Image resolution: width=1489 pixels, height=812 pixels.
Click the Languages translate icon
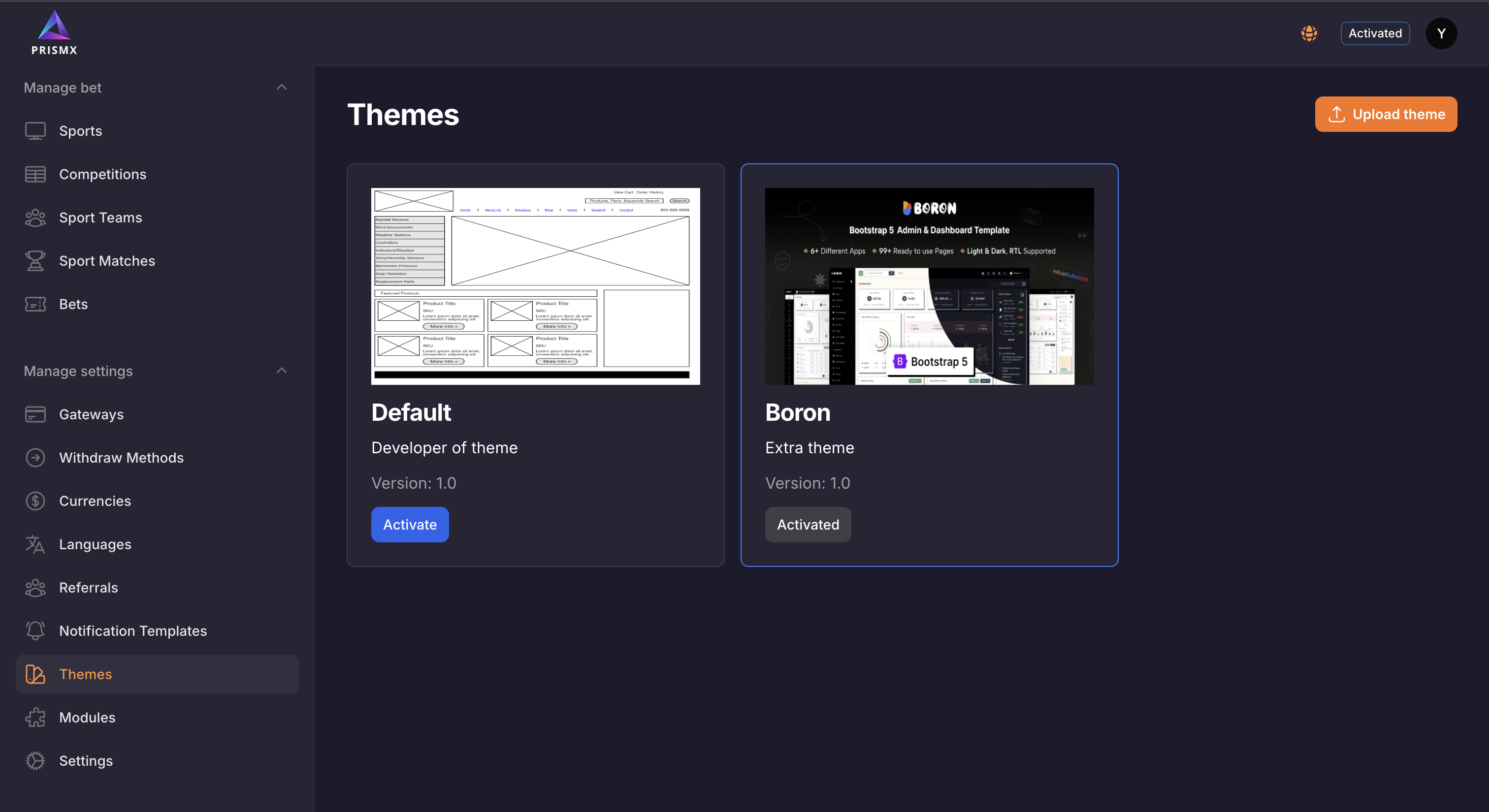click(35, 545)
